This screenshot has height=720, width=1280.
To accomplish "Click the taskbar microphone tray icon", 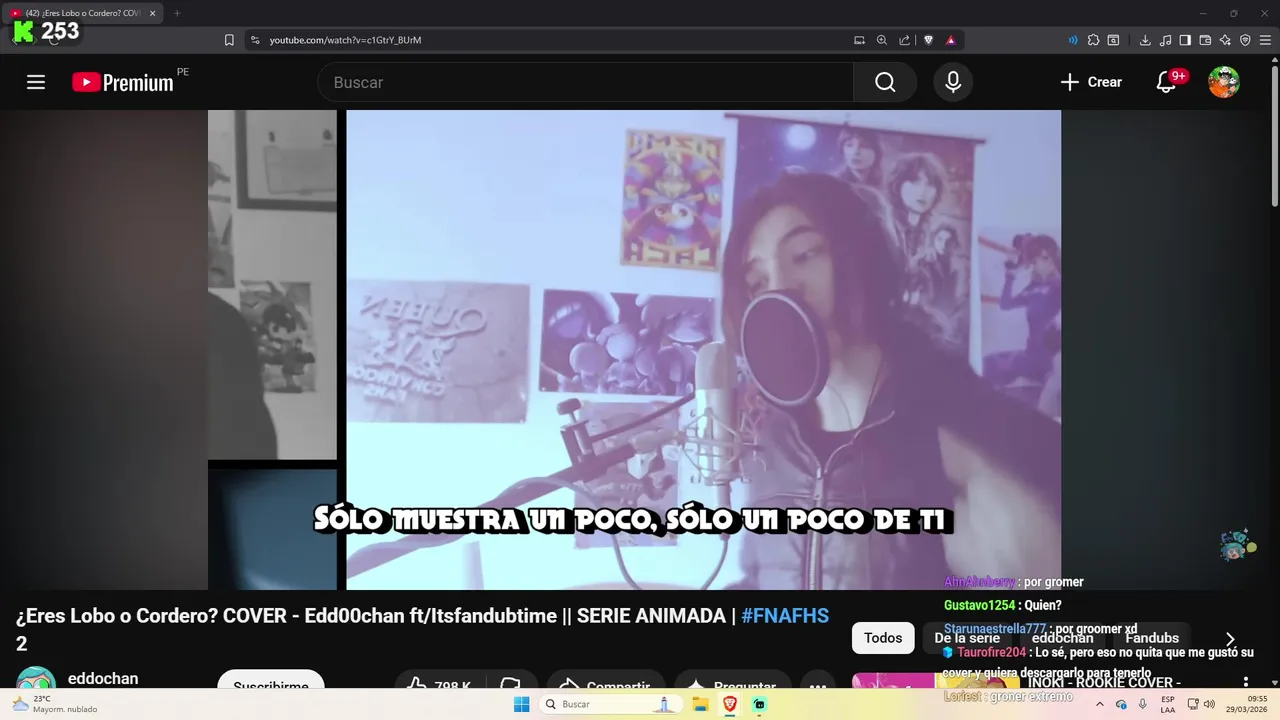I will (x=1142, y=704).
